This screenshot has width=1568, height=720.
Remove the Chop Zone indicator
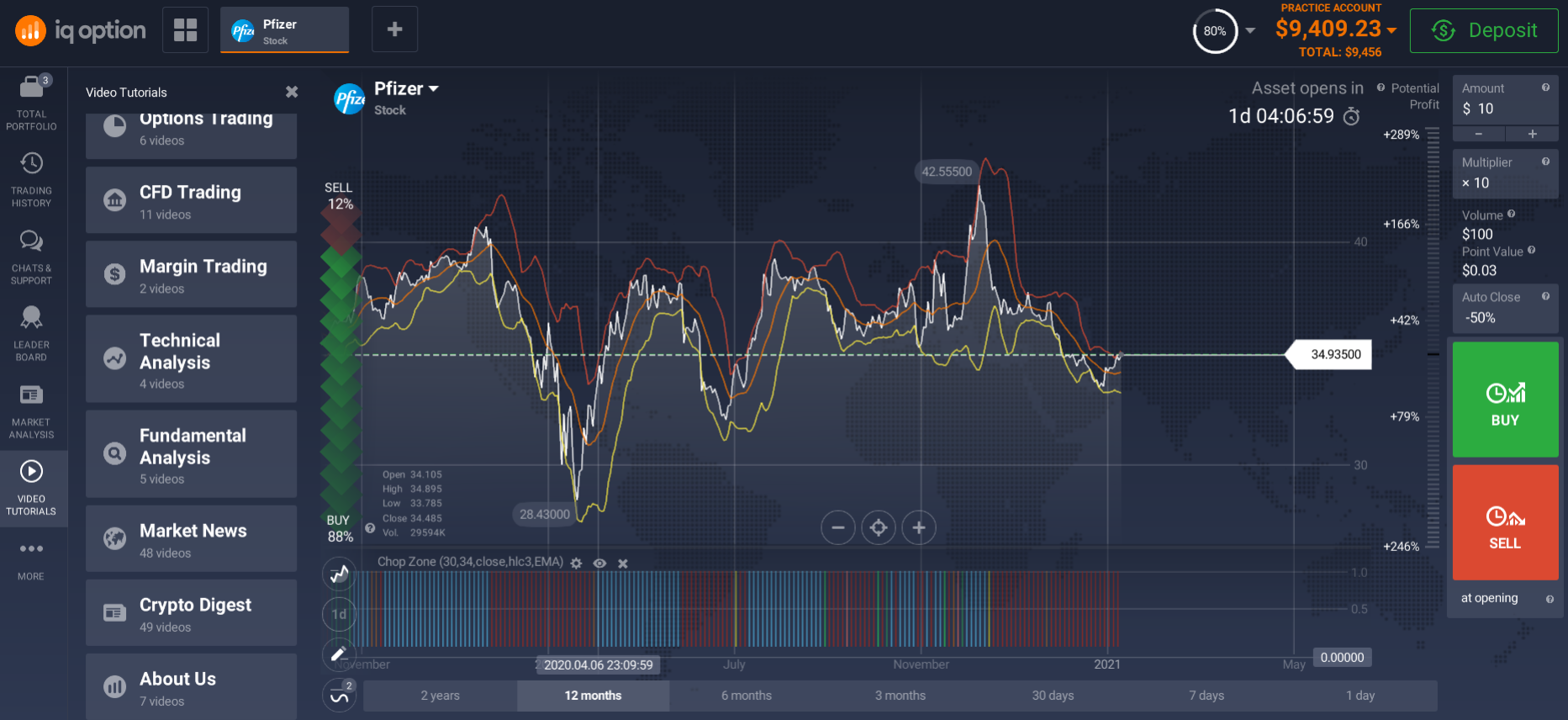point(623,563)
